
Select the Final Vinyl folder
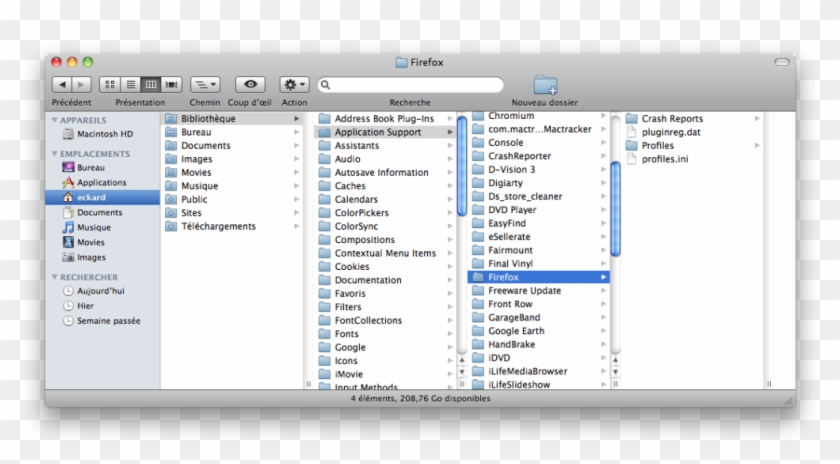(x=538, y=264)
